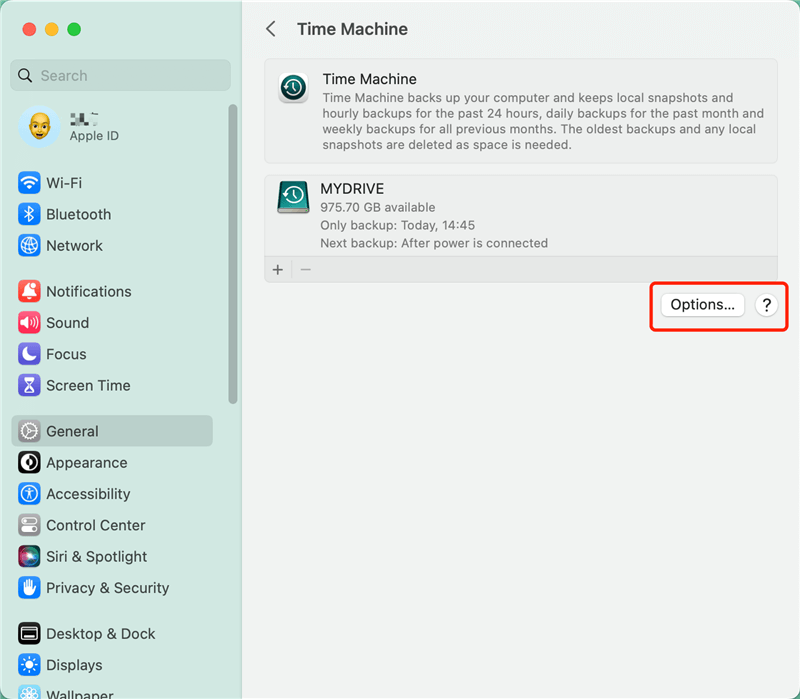
Task: Open Control Center settings
Action: (x=95, y=525)
